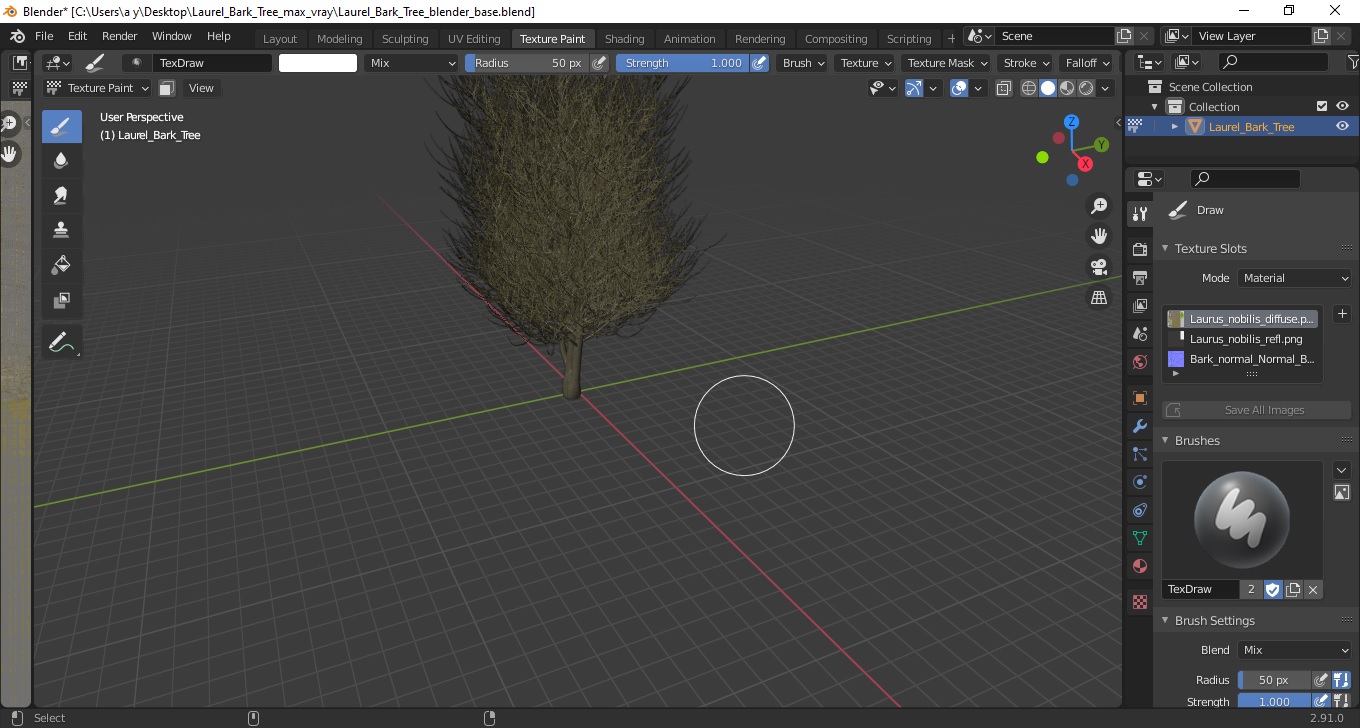1360x728 pixels.
Task: Toggle the camera view icon
Action: point(1099,267)
